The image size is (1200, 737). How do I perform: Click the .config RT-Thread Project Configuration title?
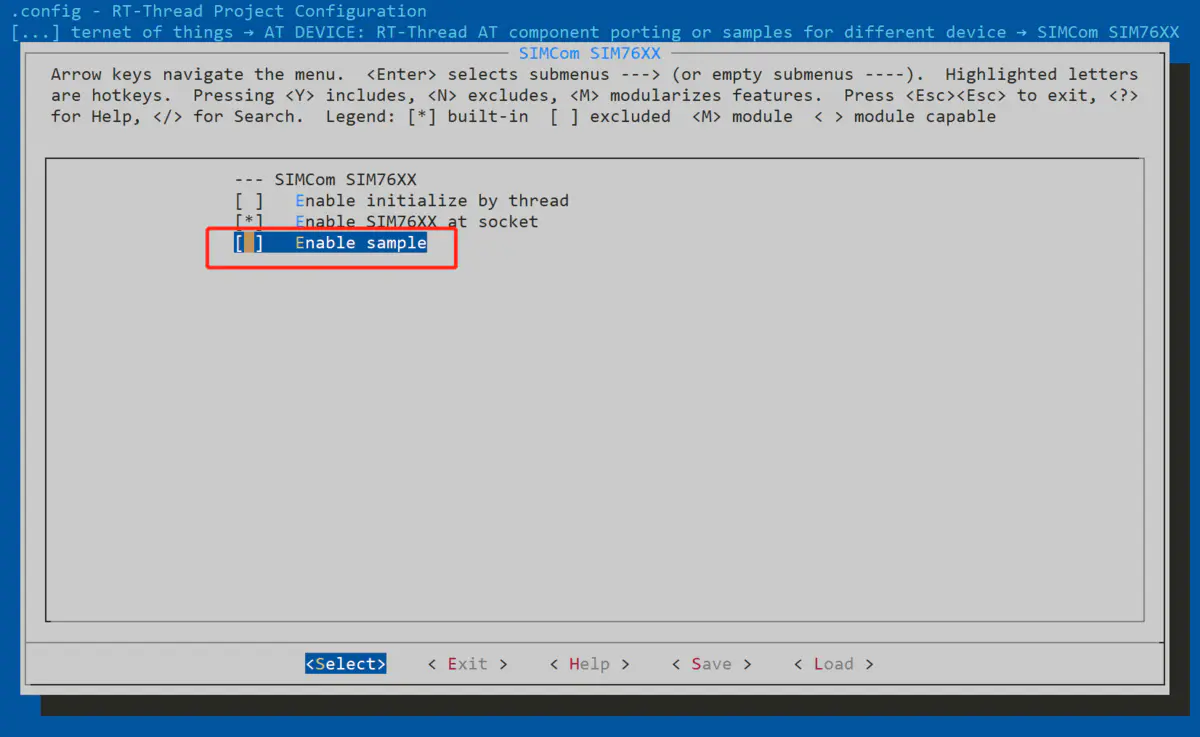coord(219,12)
